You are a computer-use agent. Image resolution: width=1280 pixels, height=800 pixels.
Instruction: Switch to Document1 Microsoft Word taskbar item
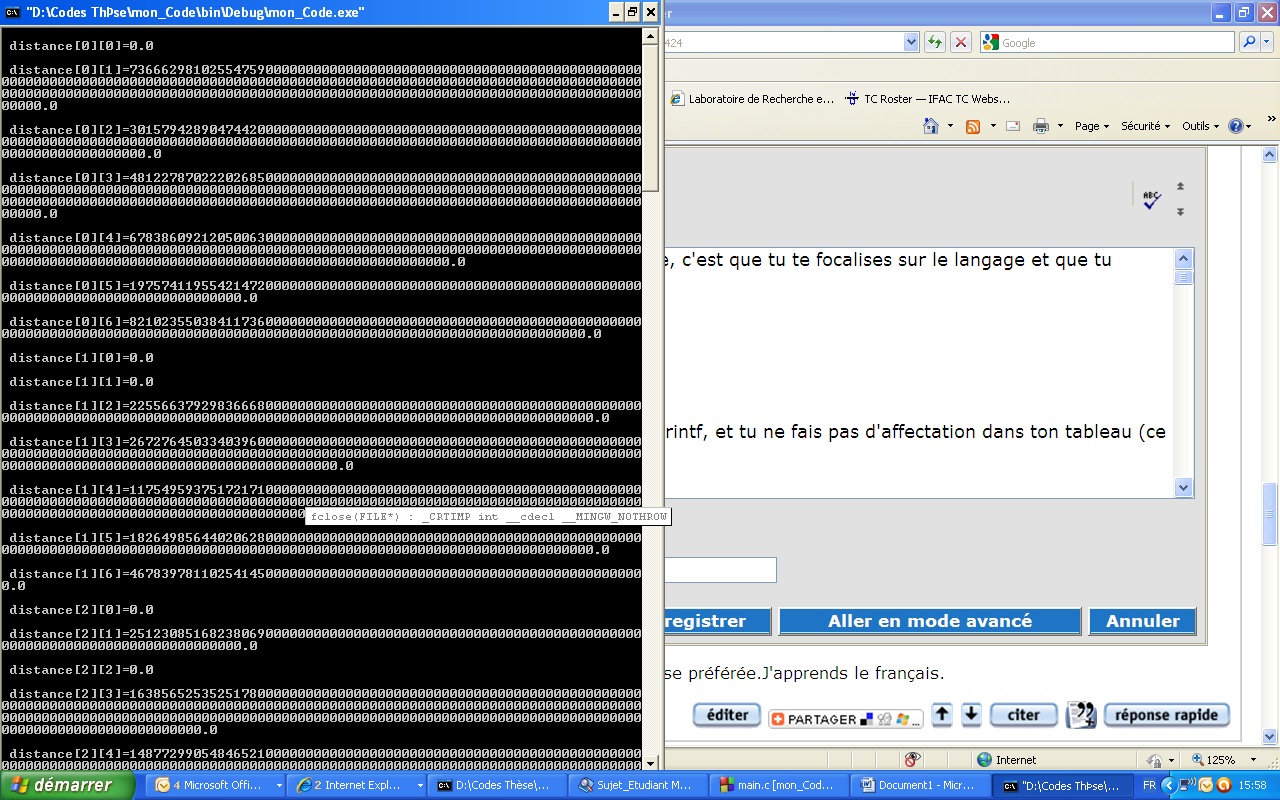(922, 785)
